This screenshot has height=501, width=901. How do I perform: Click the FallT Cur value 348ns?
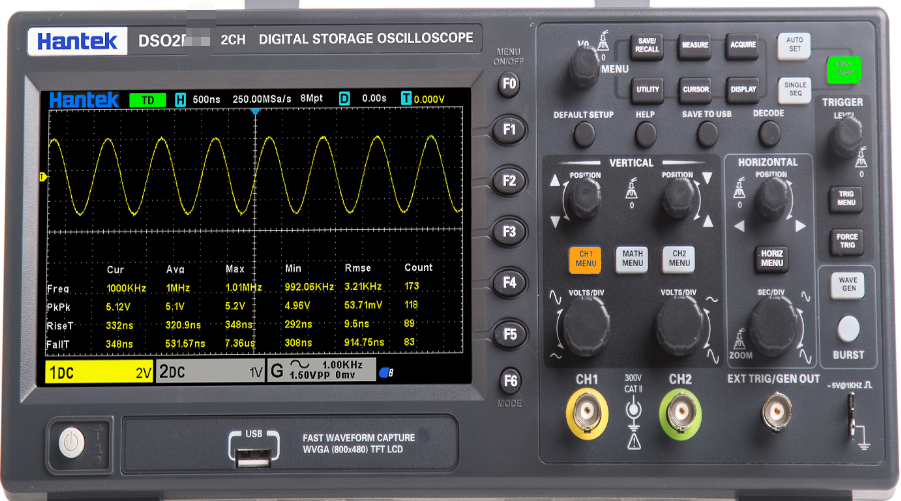(x=120, y=344)
